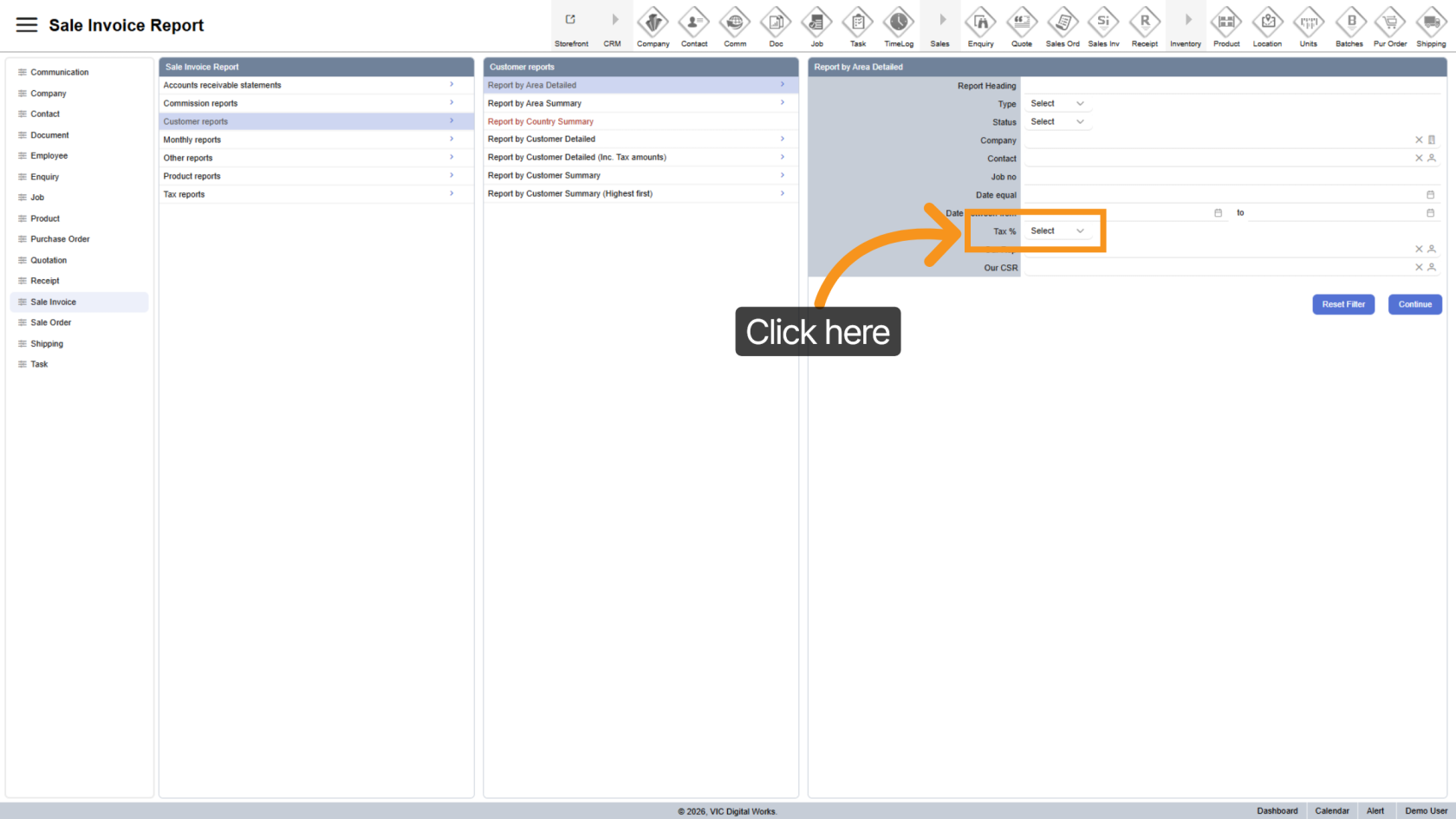Open the Quote toolbar icon

tap(1022, 23)
